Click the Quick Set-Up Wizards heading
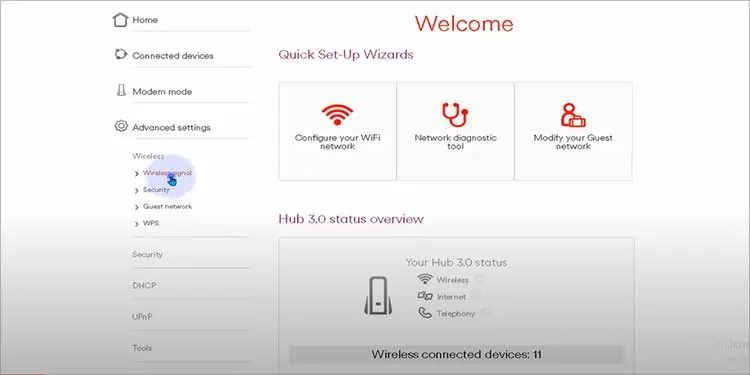 (346, 55)
